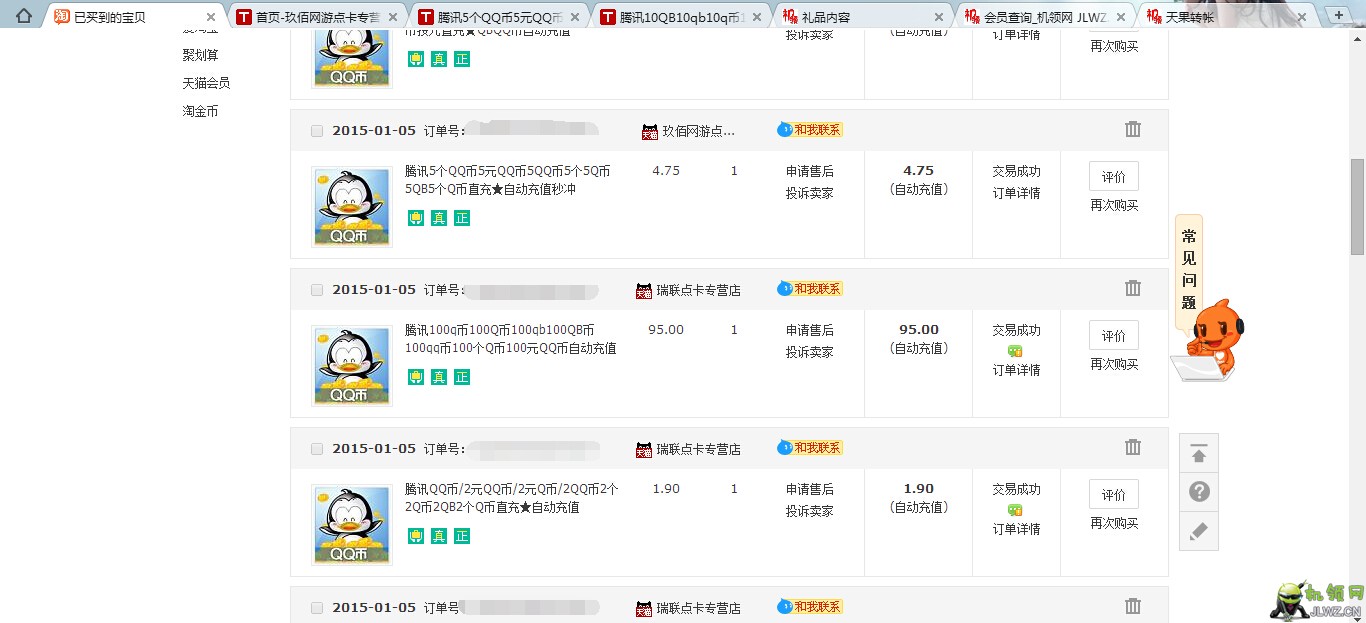The width and height of the screenshot is (1366, 623).
Task: Switch to the 腾讯10QB10qb10q币 tab
Action: (680, 17)
